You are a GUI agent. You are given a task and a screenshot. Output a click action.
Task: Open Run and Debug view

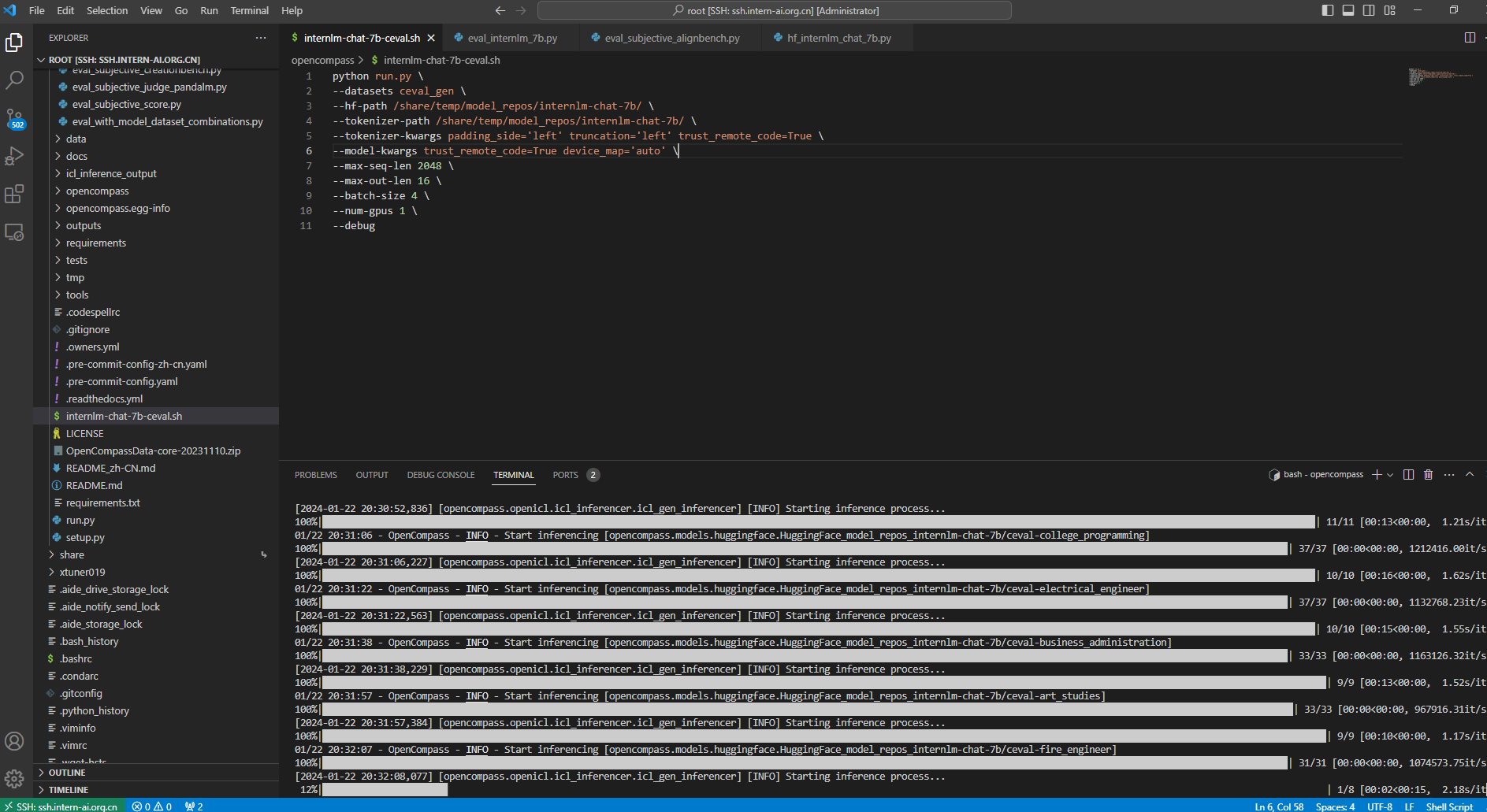coord(14,156)
